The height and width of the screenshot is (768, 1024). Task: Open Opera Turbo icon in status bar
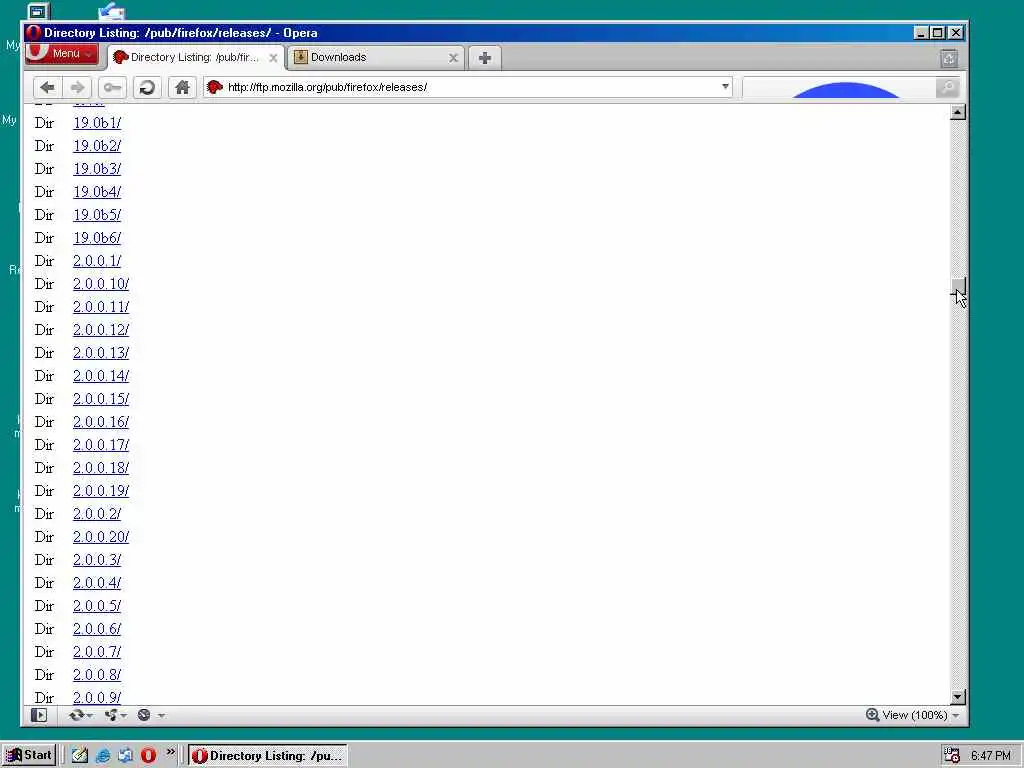pos(144,715)
